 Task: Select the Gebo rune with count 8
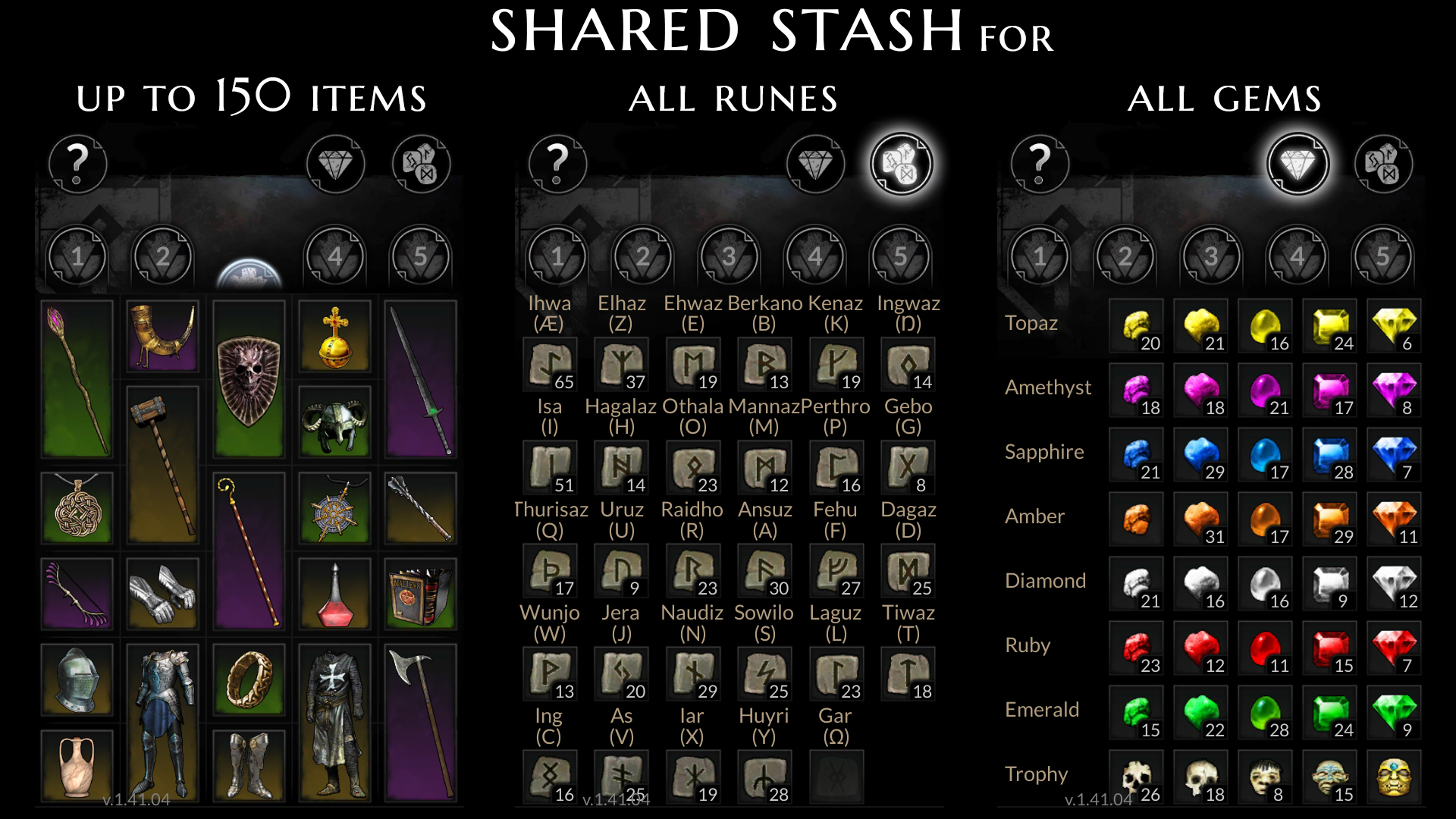tap(908, 468)
